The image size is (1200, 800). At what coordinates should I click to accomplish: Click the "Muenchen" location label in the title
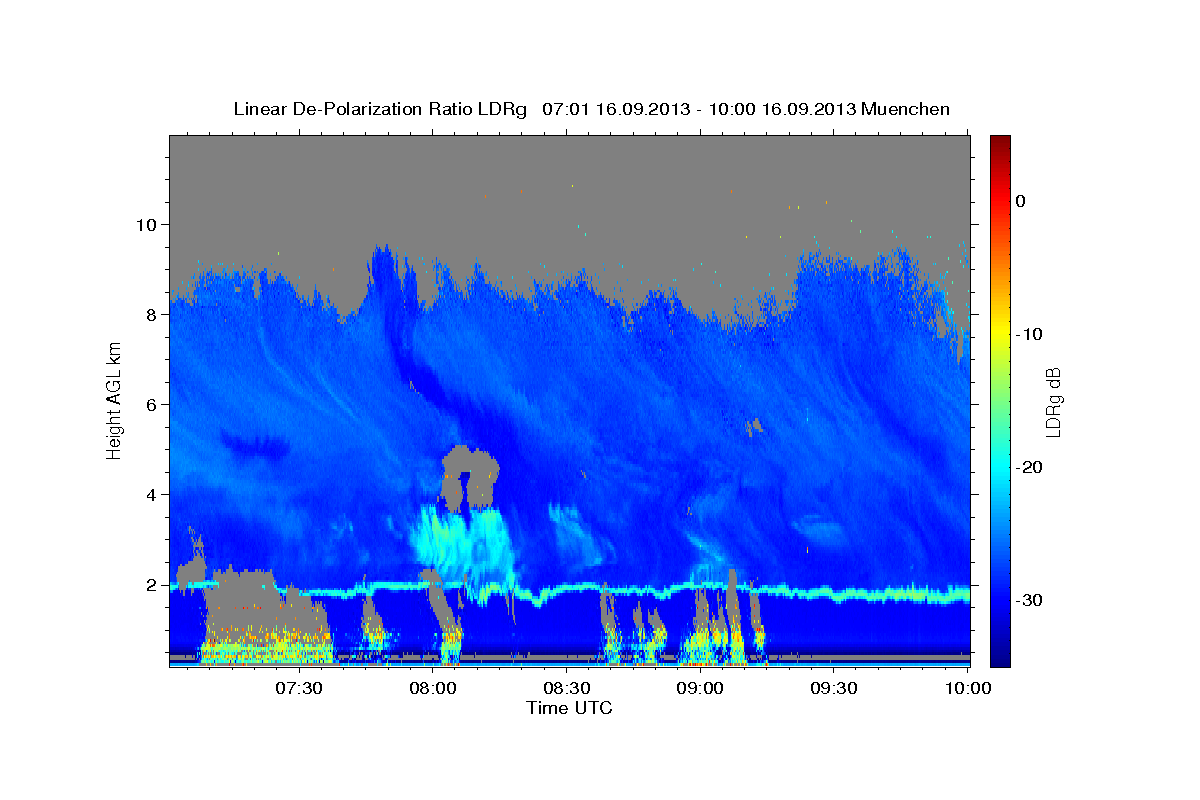[x=906, y=109]
